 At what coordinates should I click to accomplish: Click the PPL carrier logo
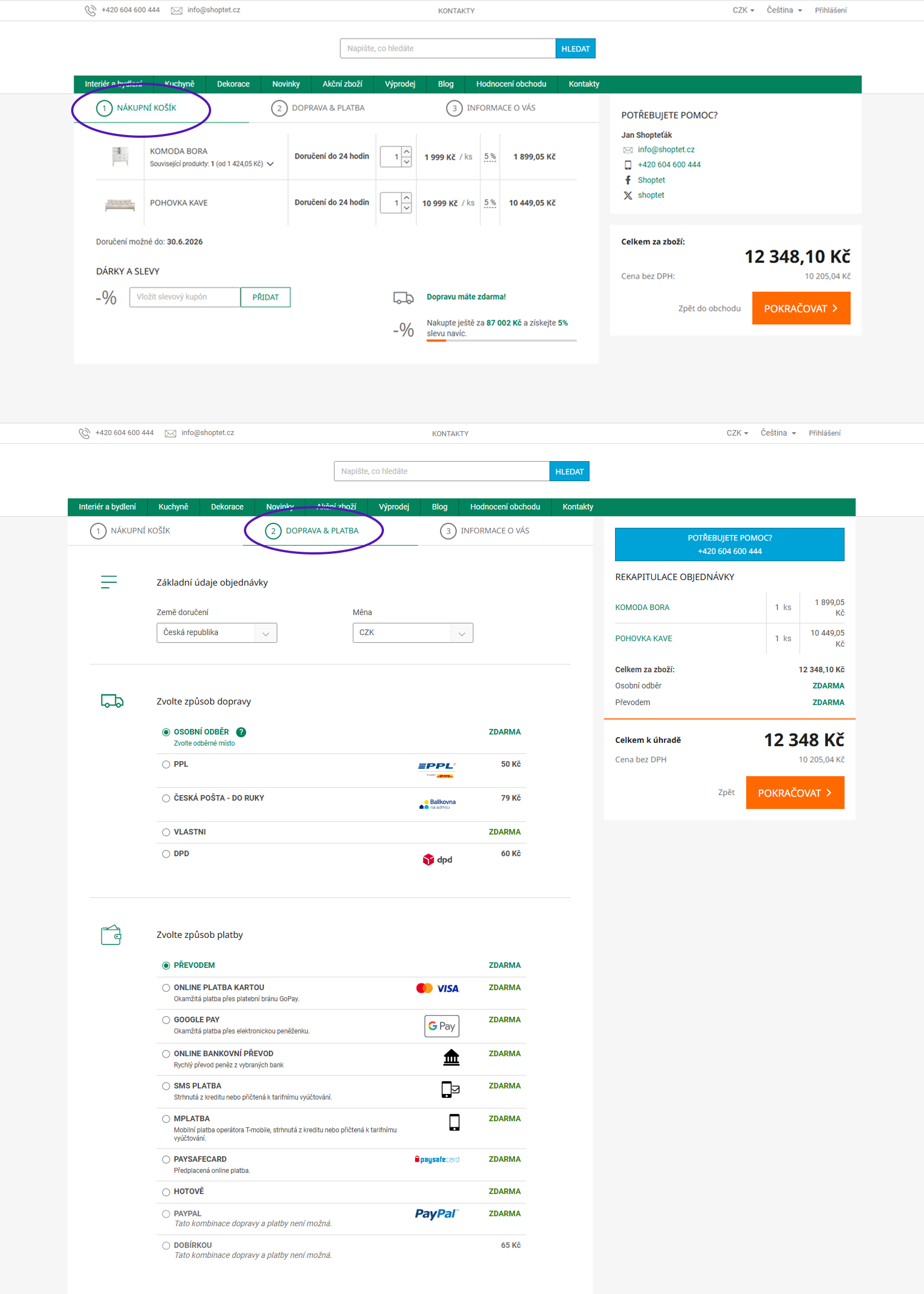436,769
